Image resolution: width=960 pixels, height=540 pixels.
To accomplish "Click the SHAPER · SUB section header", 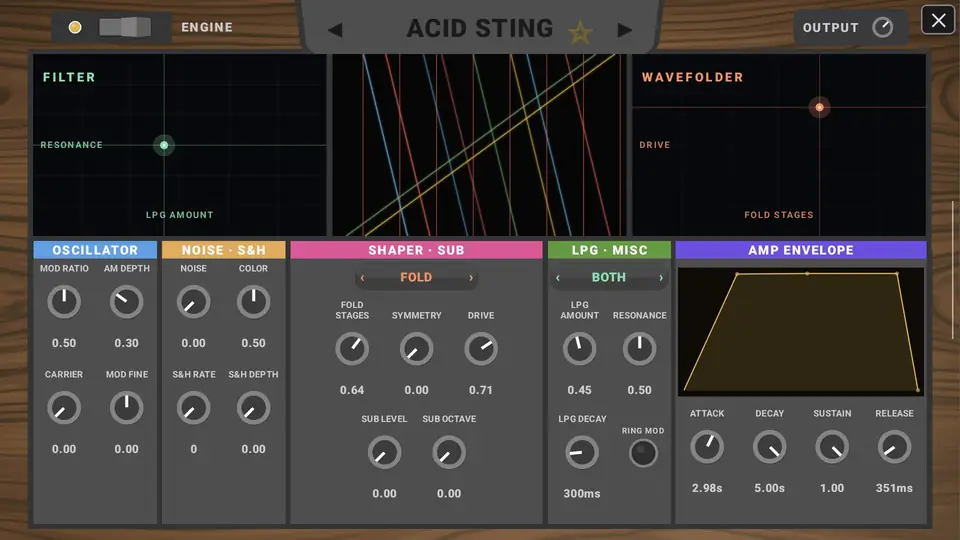I will (416, 250).
